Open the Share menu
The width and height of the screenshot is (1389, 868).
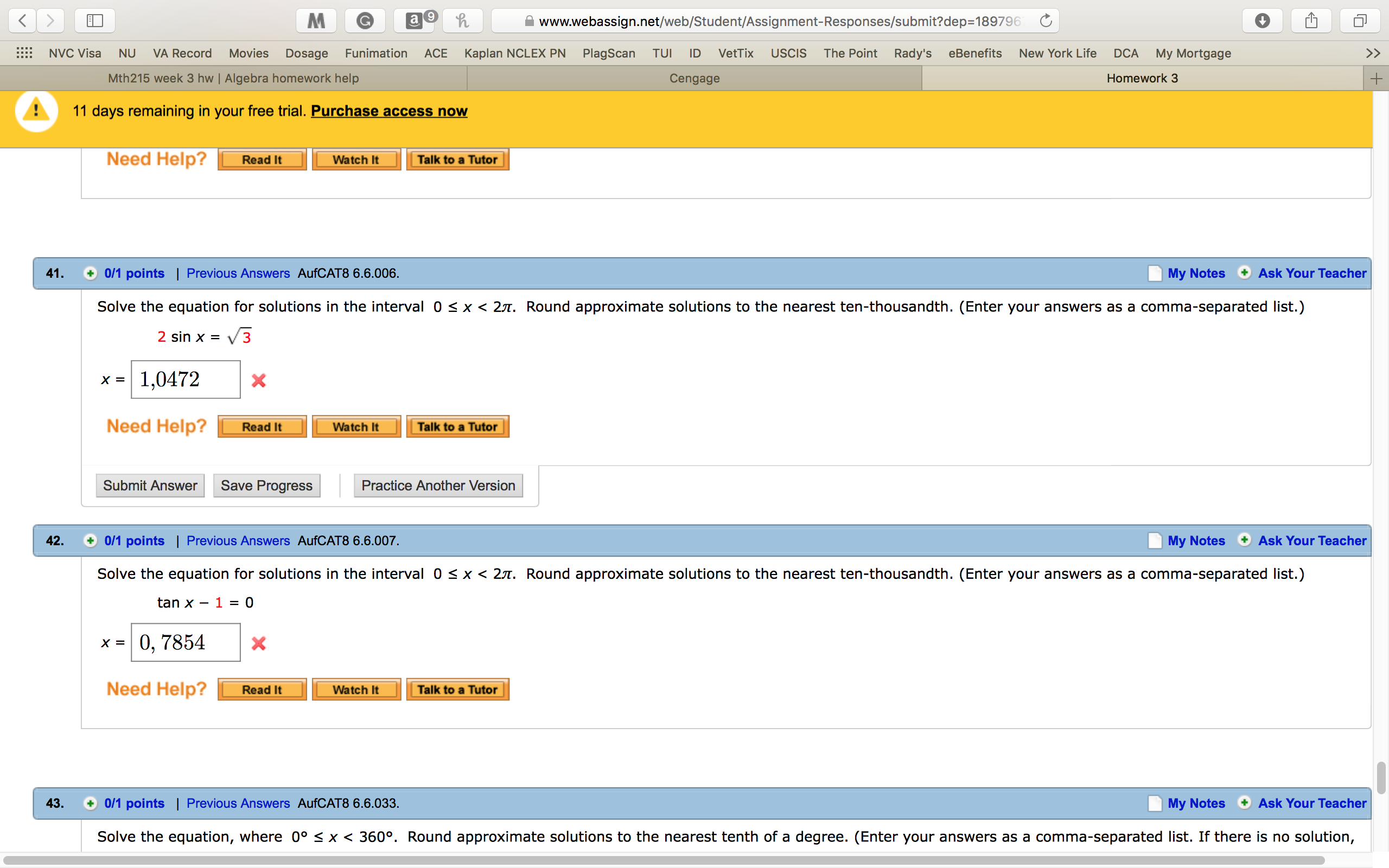pos(1311,21)
